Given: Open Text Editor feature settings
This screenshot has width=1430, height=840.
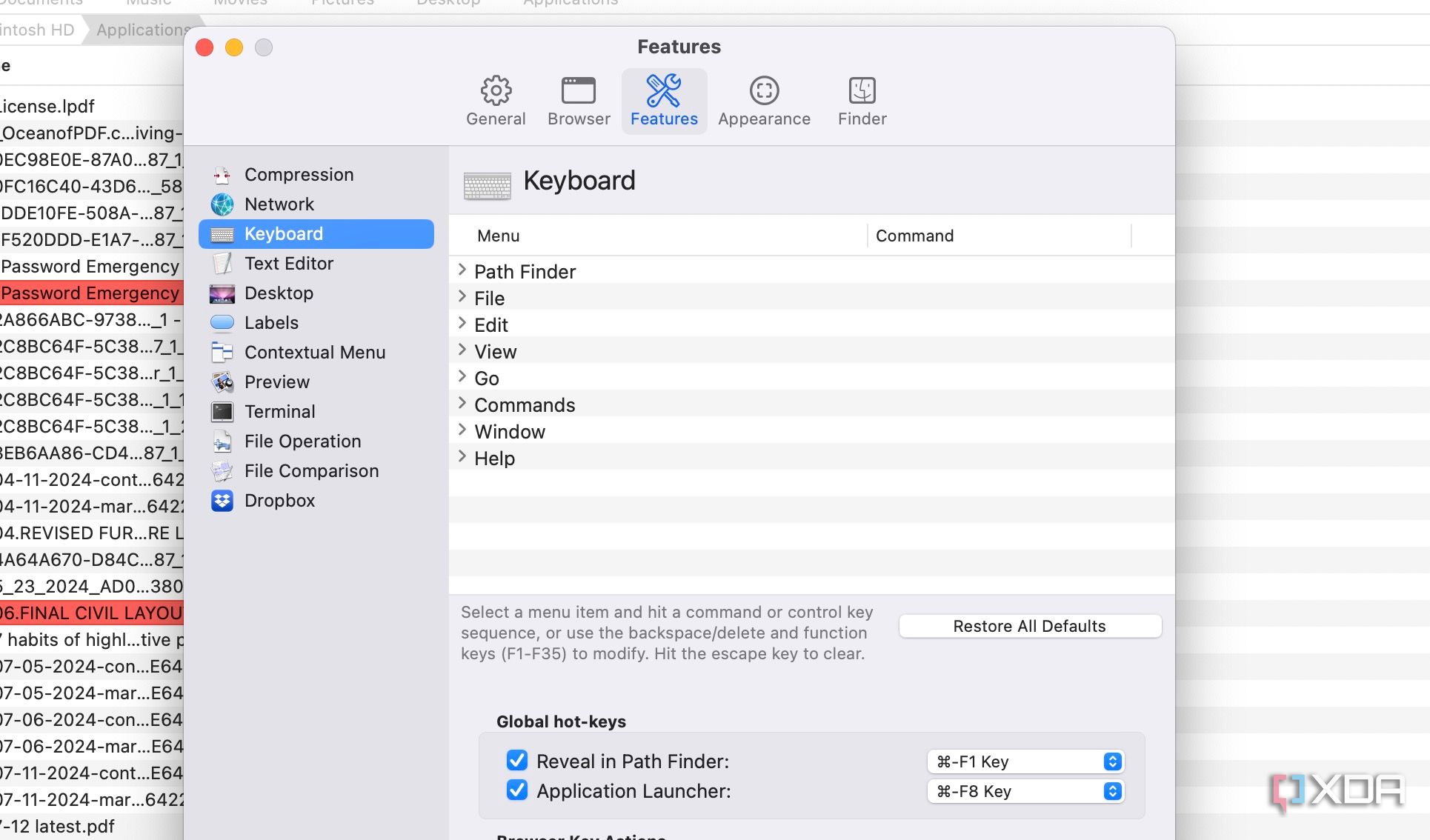Looking at the screenshot, I should coord(316,264).
